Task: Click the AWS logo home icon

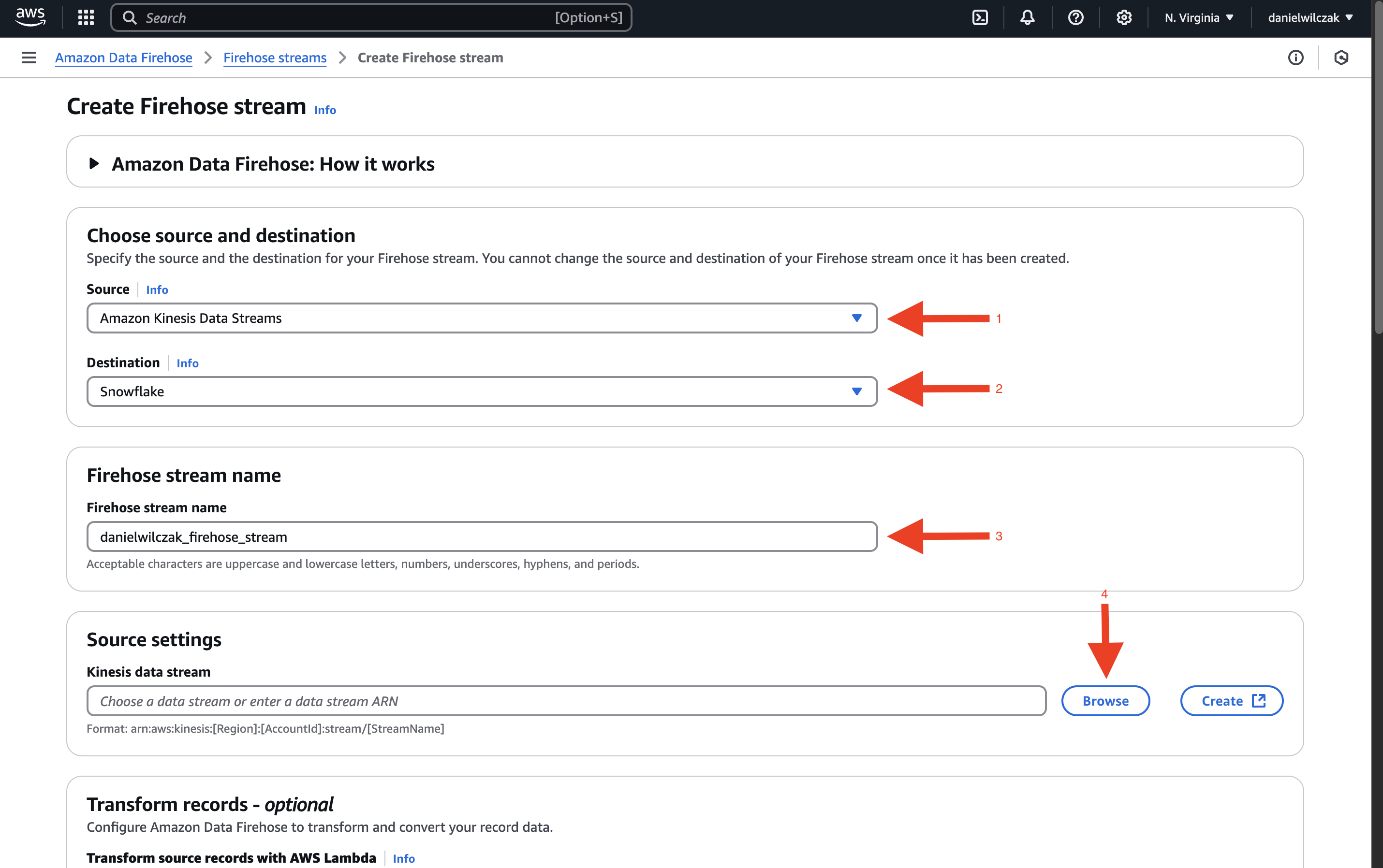Action: [x=30, y=17]
